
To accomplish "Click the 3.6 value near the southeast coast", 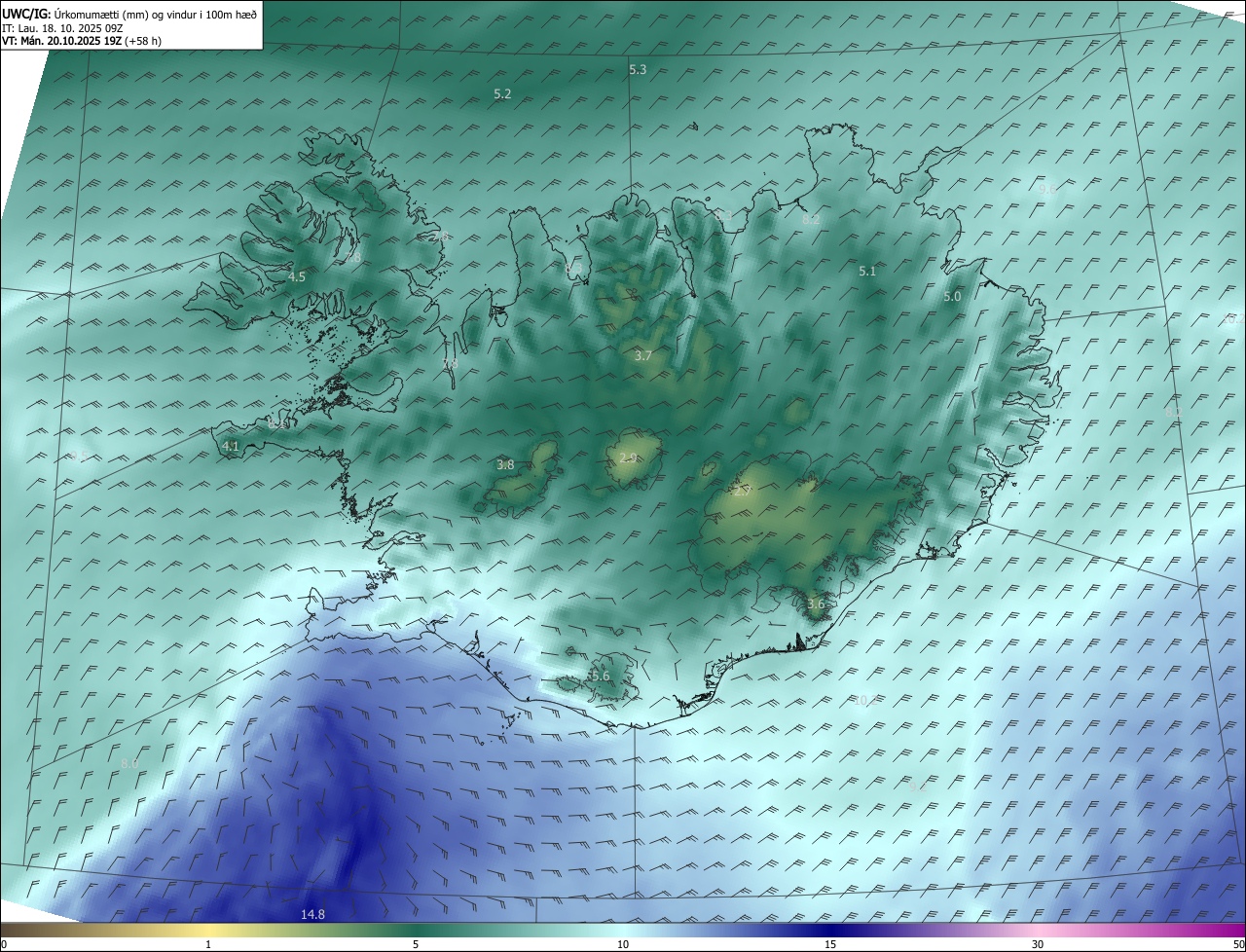I will click(x=816, y=604).
